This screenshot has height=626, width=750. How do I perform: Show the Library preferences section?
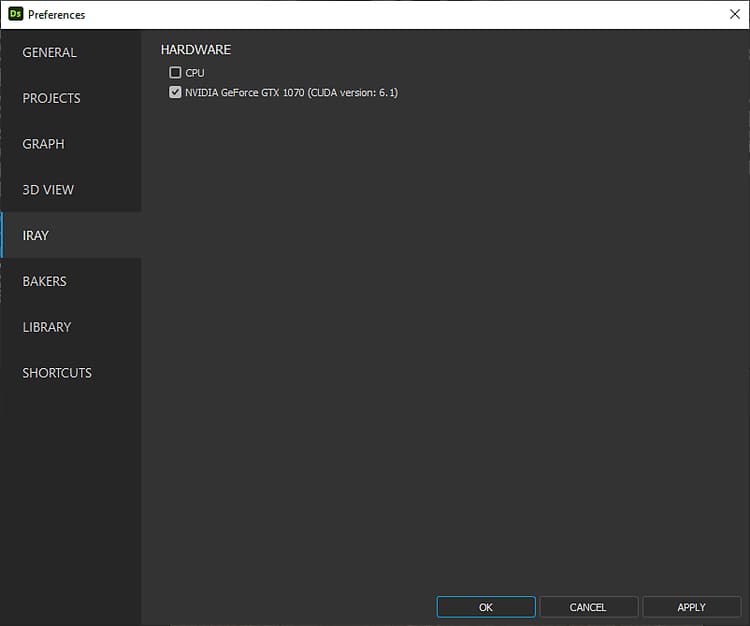coord(71,327)
